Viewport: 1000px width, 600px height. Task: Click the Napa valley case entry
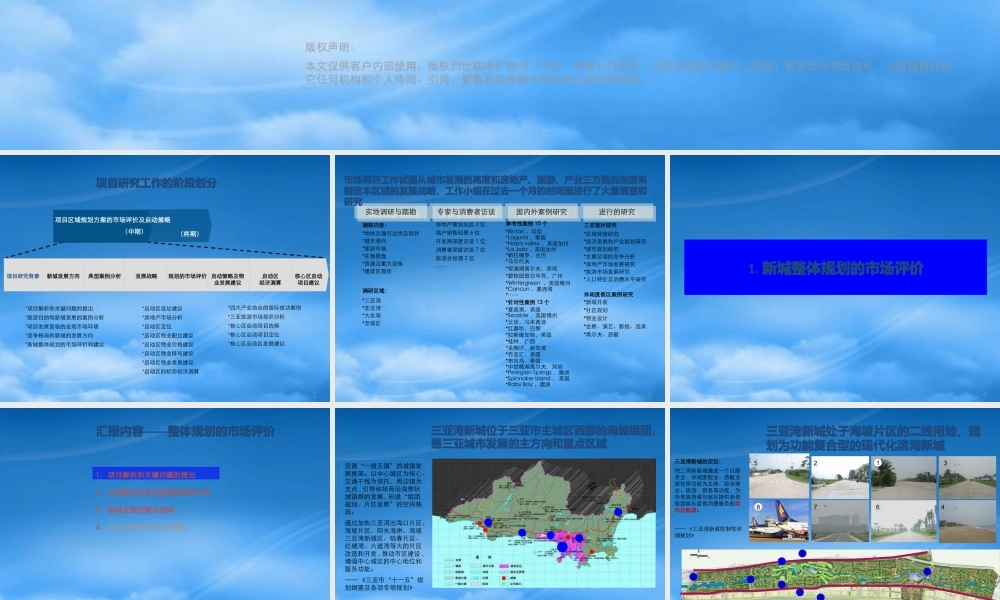pos(536,244)
